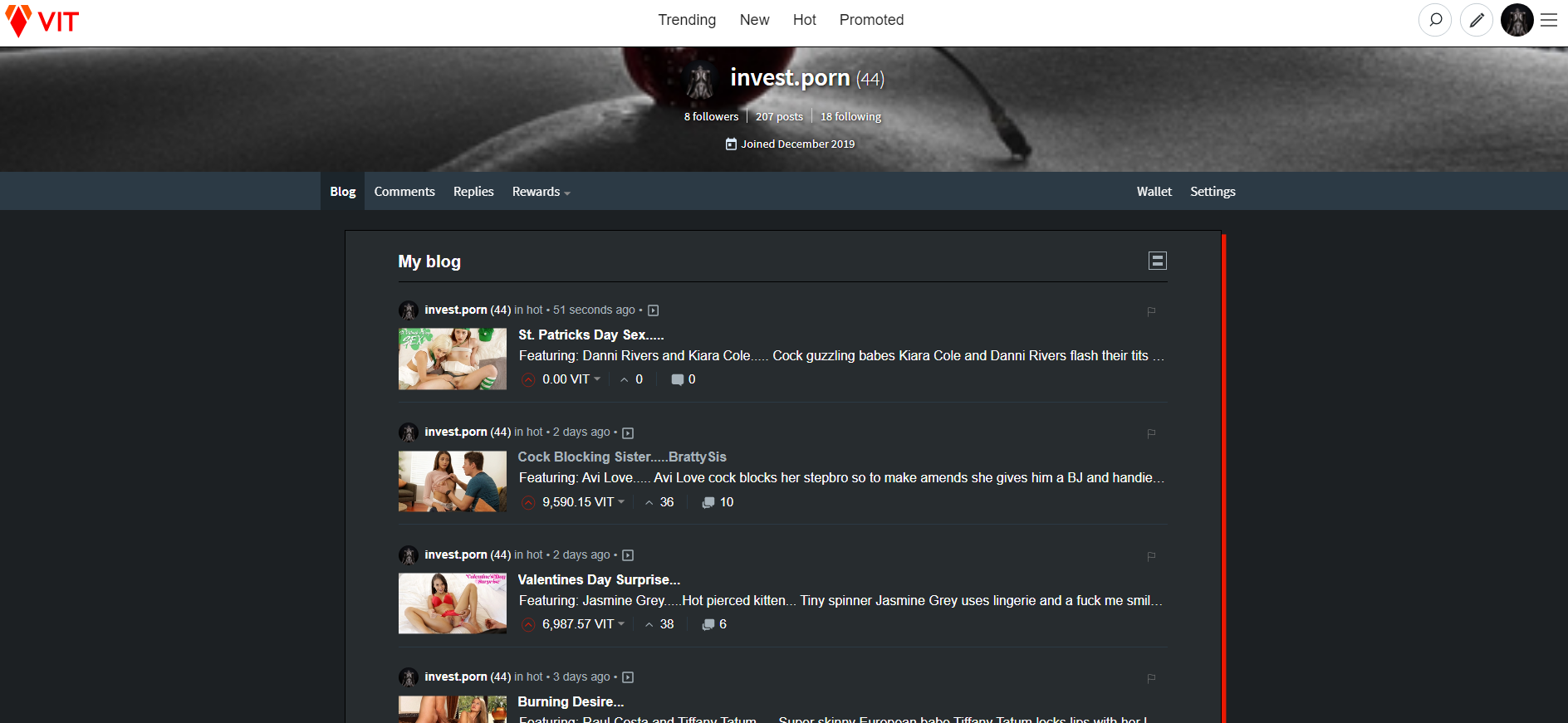This screenshot has height=723, width=1568.
Task: Open the Settings tab
Action: (1213, 192)
